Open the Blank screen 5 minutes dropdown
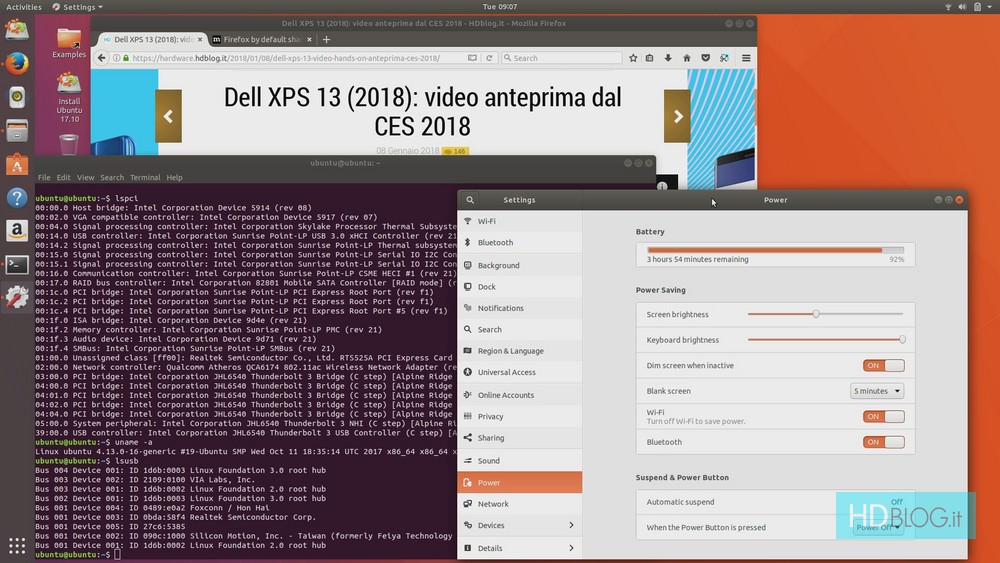The height and width of the screenshot is (563, 1000). (x=877, y=391)
